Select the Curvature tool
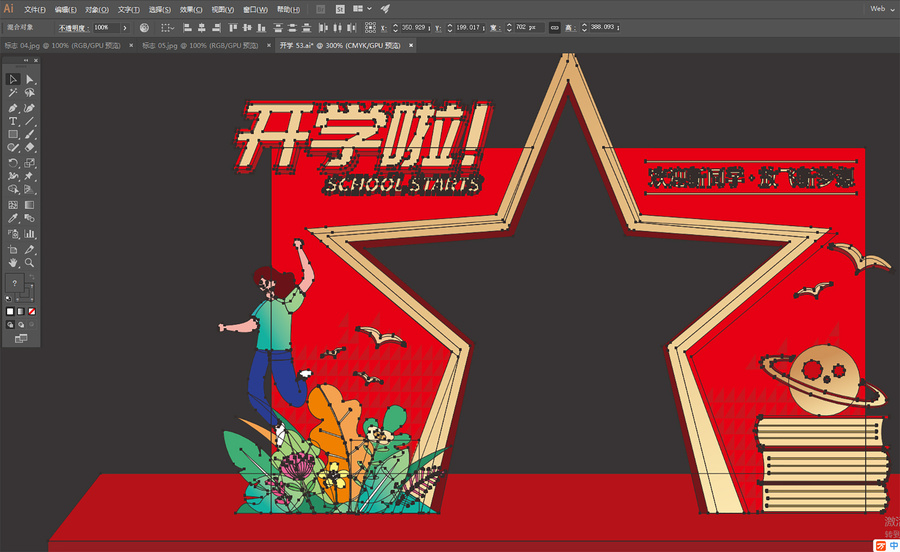Image resolution: width=900 pixels, height=552 pixels. click(30, 108)
